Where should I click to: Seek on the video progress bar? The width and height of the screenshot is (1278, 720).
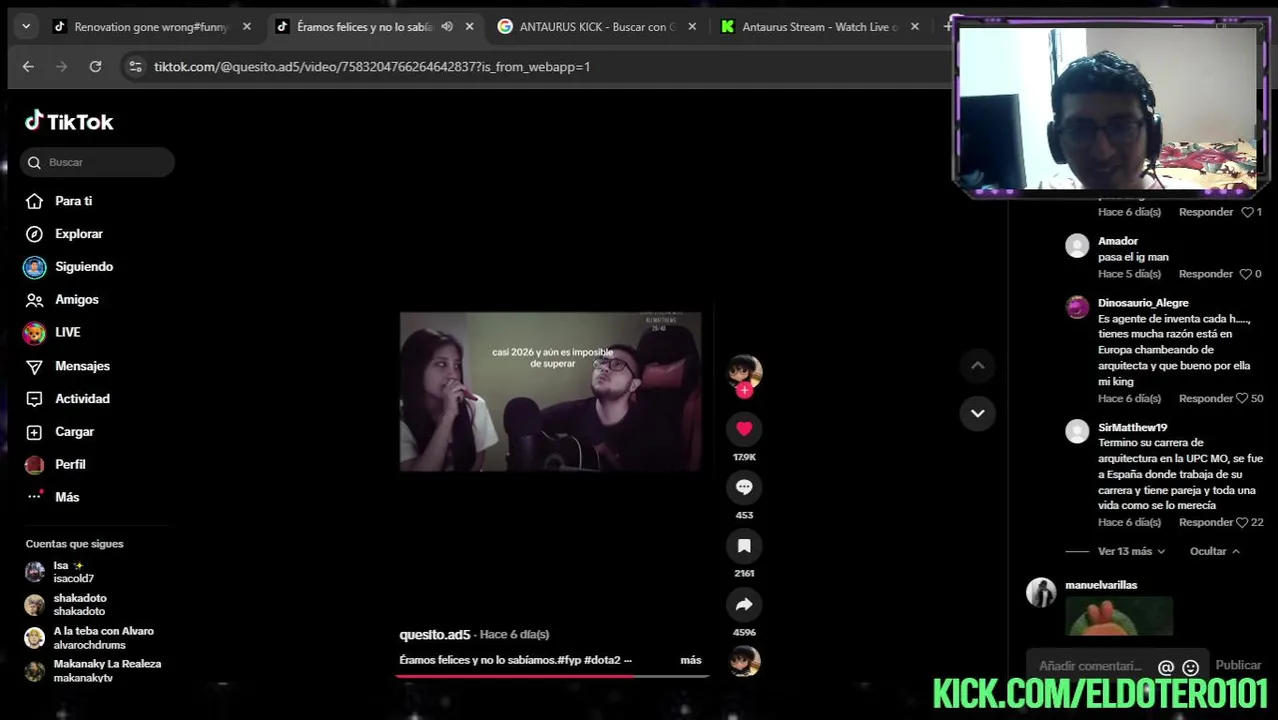tap(552, 676)
